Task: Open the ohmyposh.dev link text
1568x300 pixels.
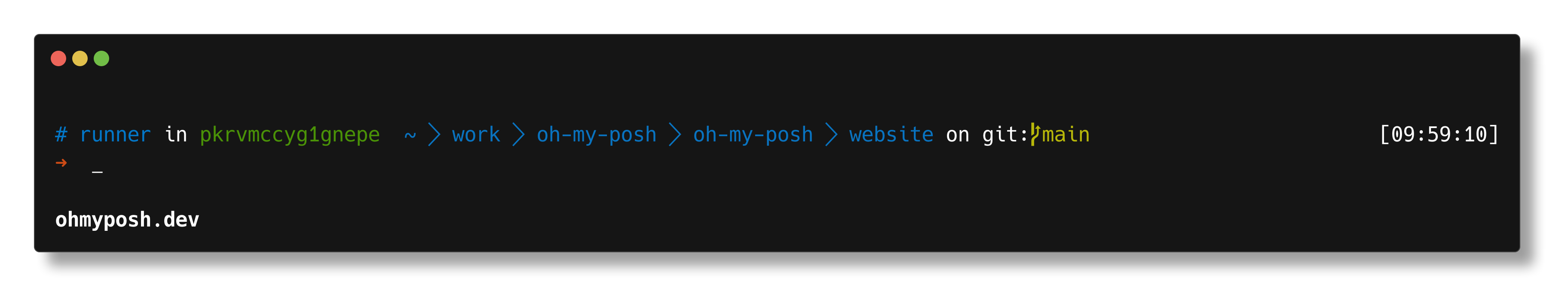Action: [127, 220]
